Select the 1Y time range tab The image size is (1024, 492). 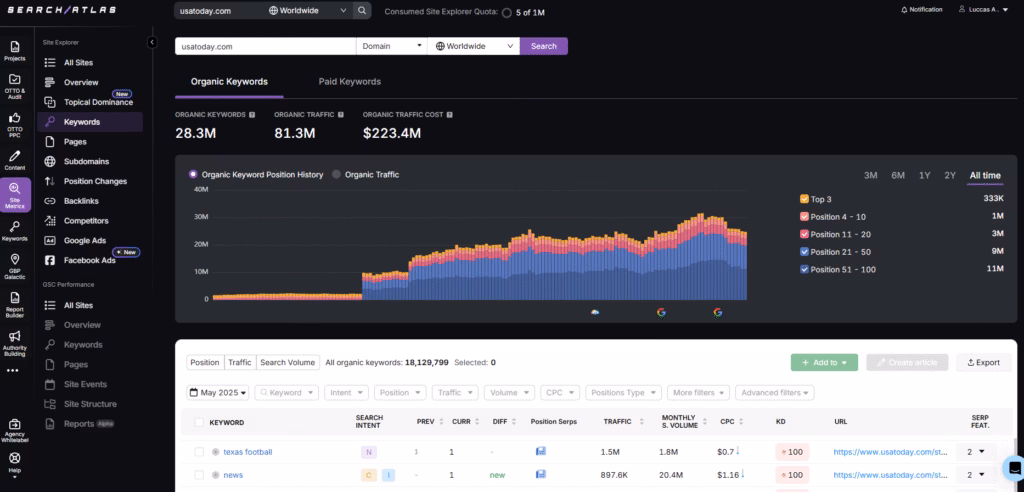coord(925,176)
